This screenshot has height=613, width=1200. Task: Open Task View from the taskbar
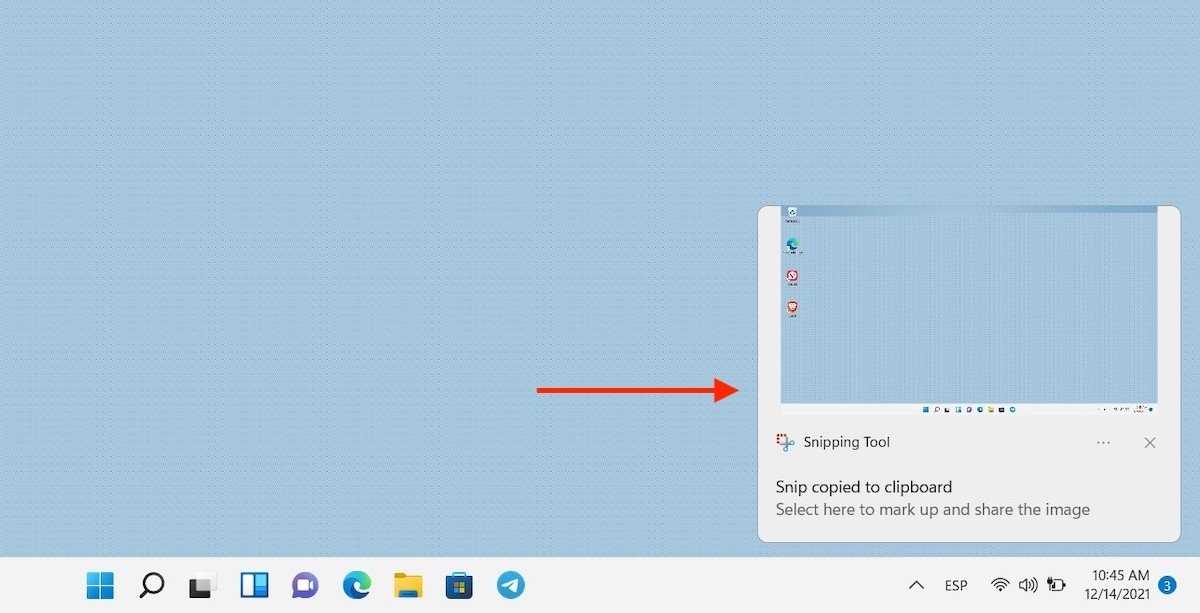[203, 585]
